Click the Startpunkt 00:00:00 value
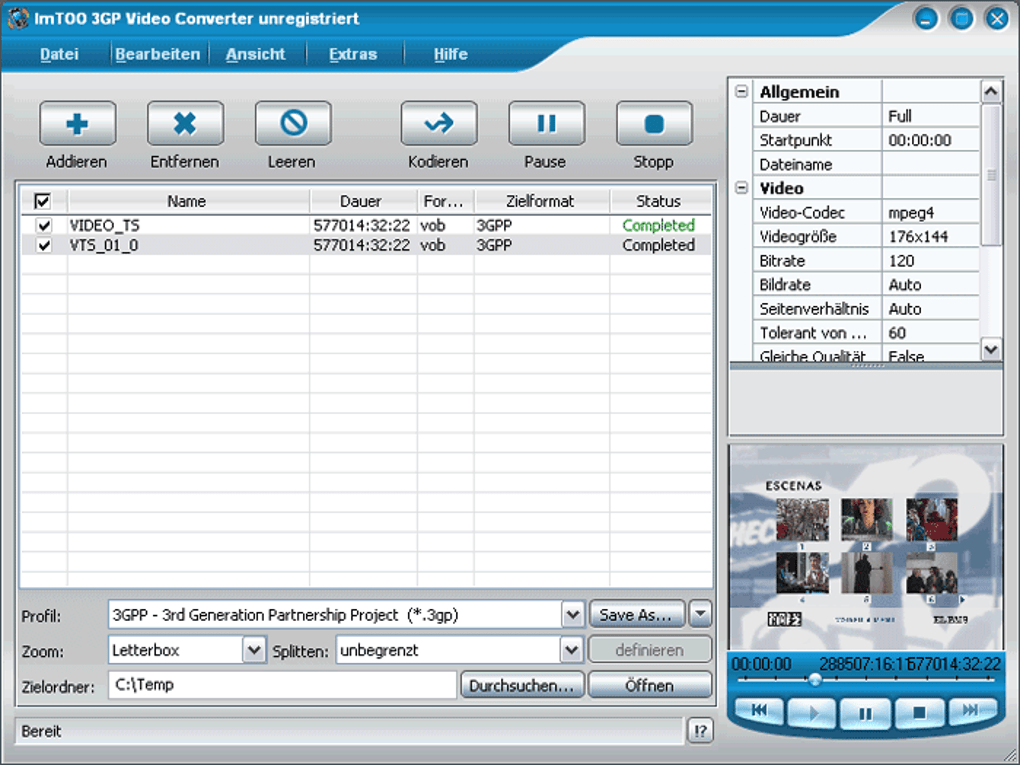 coord(930,141)
